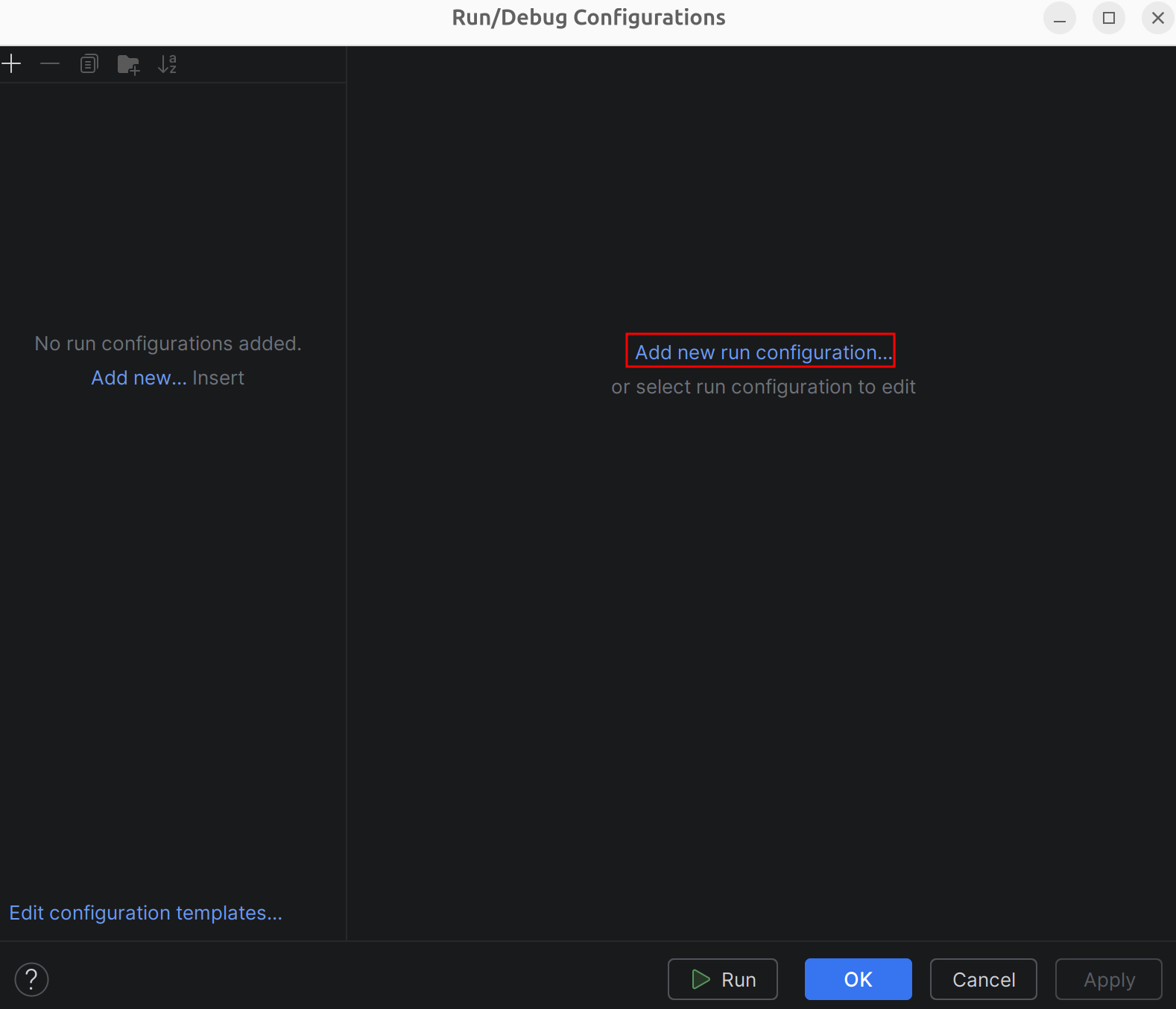
Task: Open help with the question mark icon
Action: (31, 979)
